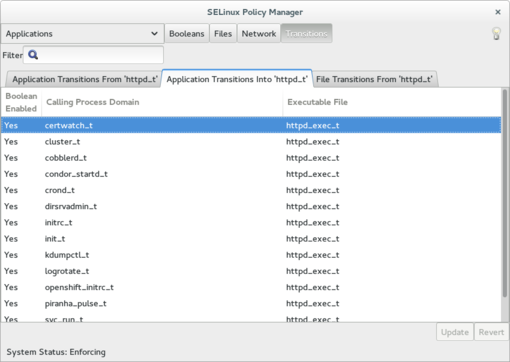Click the Revert button
This screenshot has width=510, height=362.
coord(491,332)
